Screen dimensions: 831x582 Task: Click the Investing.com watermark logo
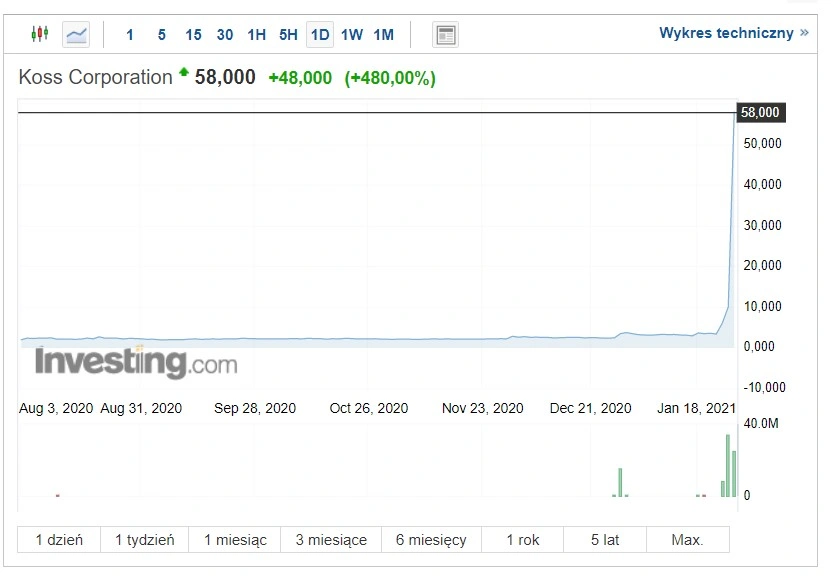[136, 363]
